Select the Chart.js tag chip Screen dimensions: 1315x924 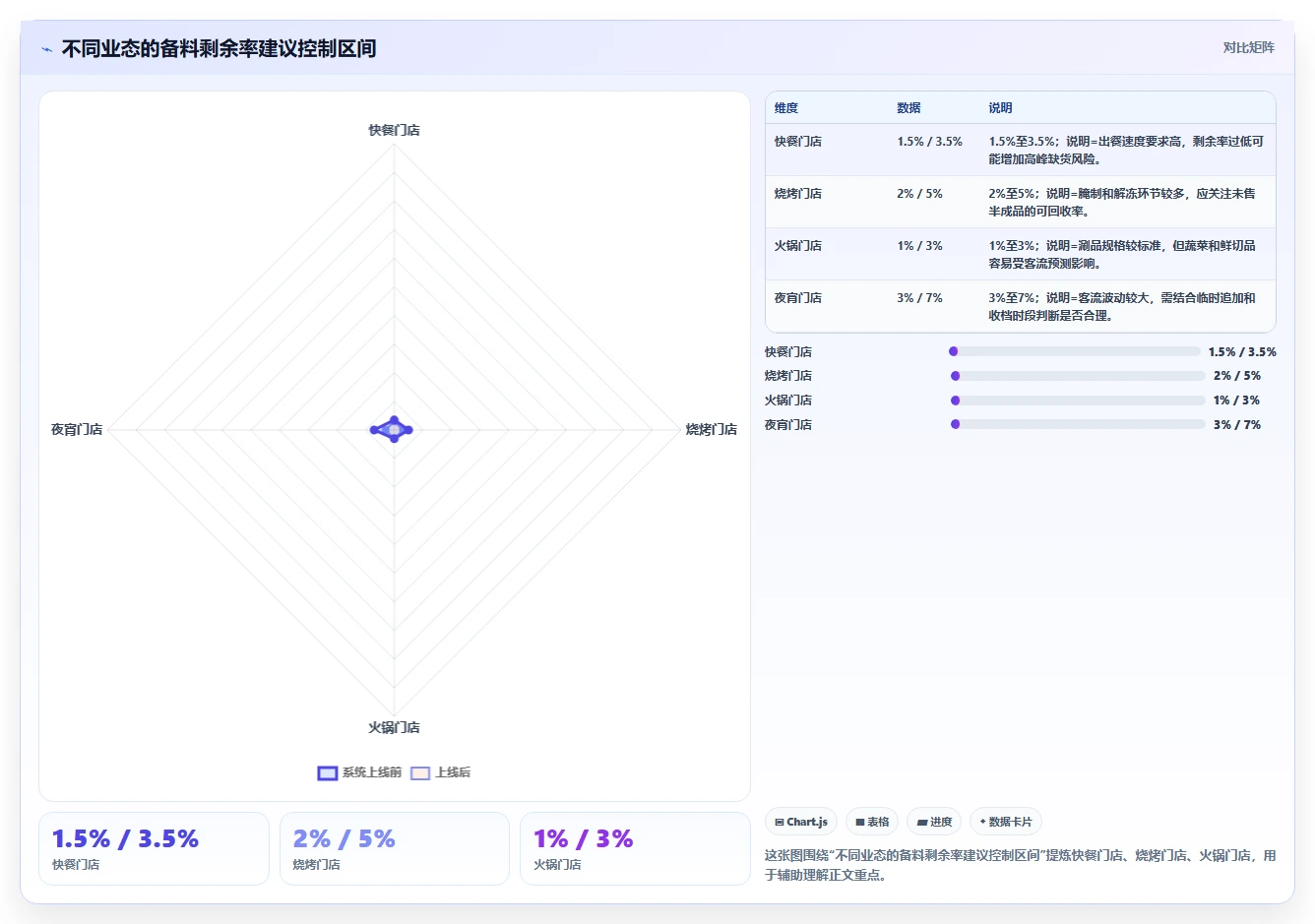pyautogui.click(x=801, y=822)
